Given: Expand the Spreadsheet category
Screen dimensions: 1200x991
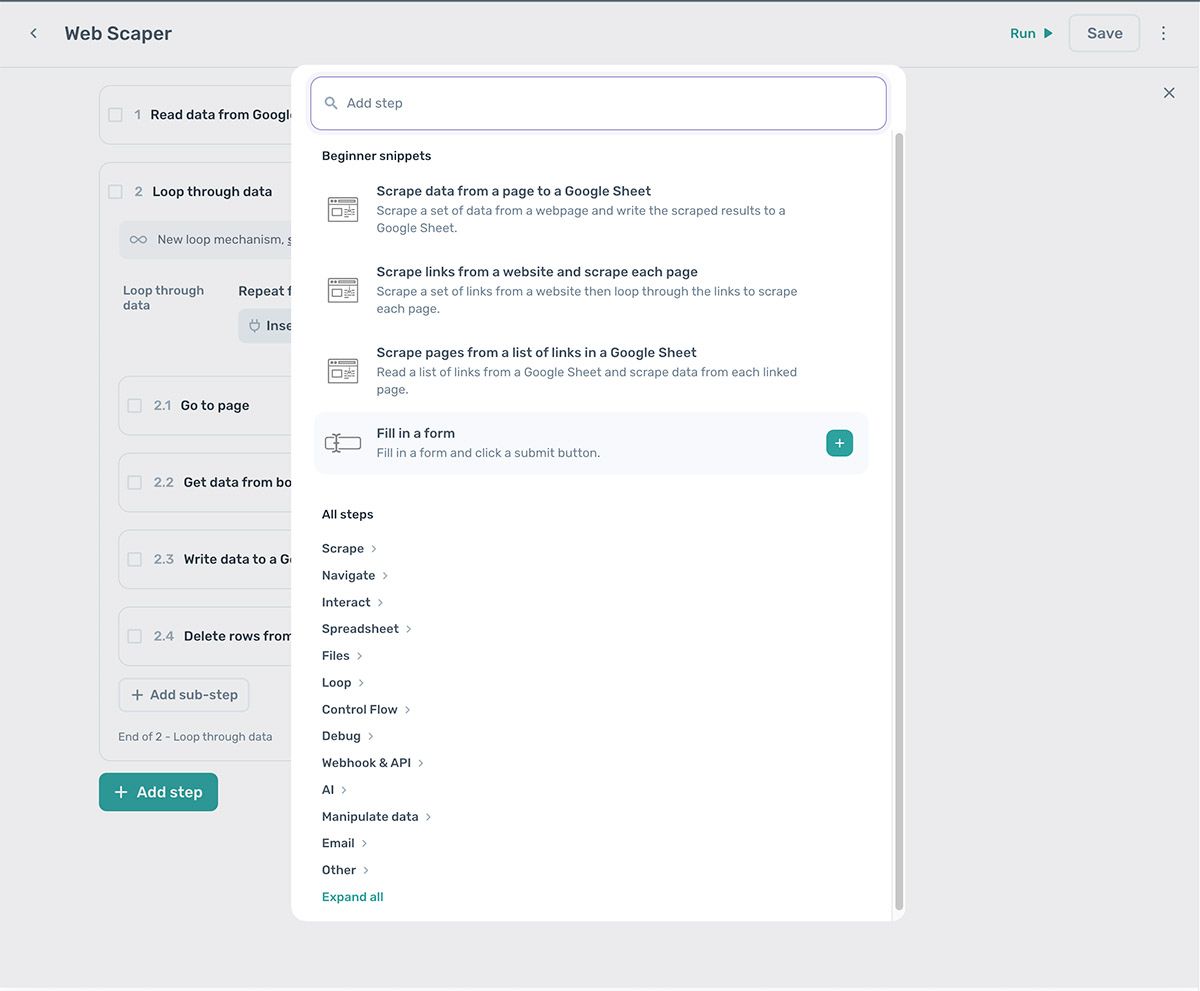Looking at the screenshot, I should 367,629.
